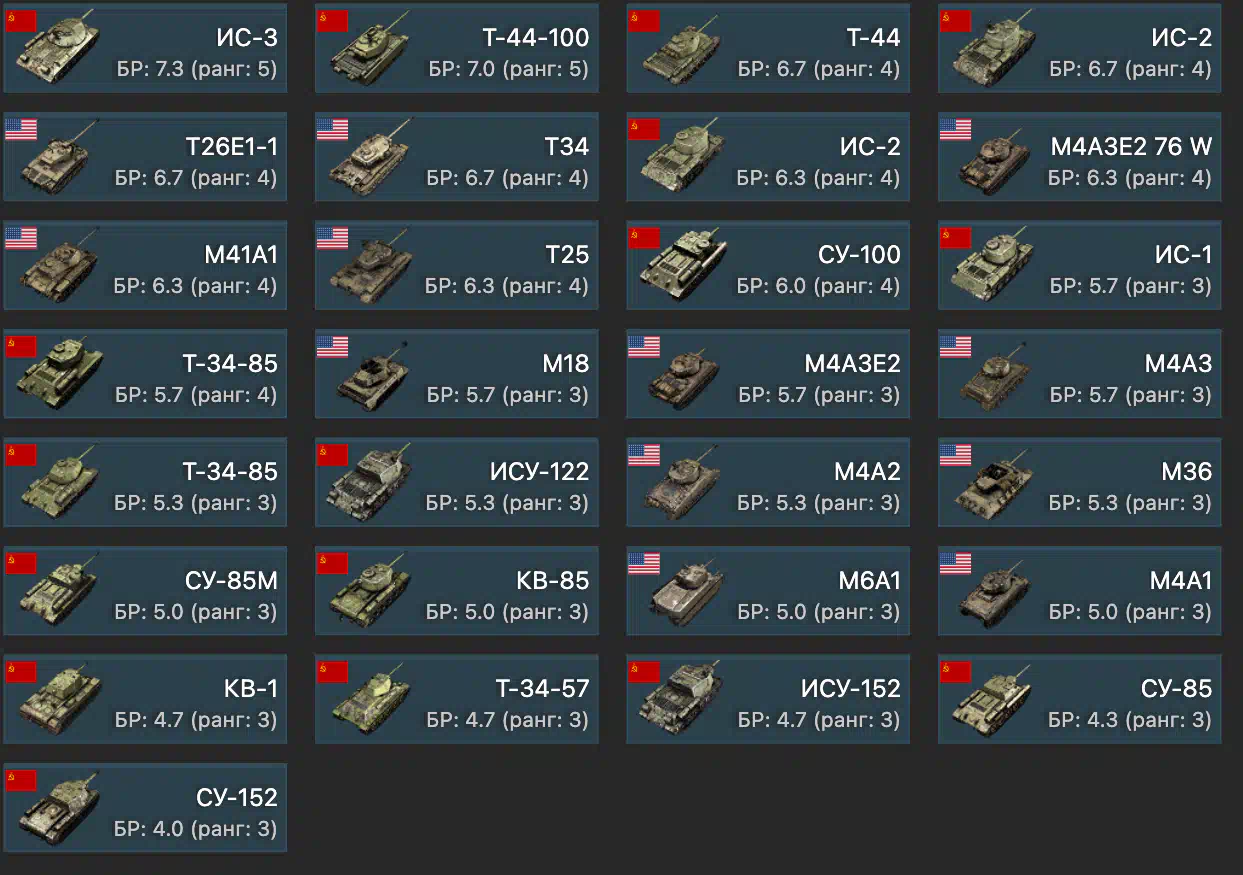This screenshot has height=875, width=1243.
Task: Click the M18 tank icon
Action: (x=372, y=377)
